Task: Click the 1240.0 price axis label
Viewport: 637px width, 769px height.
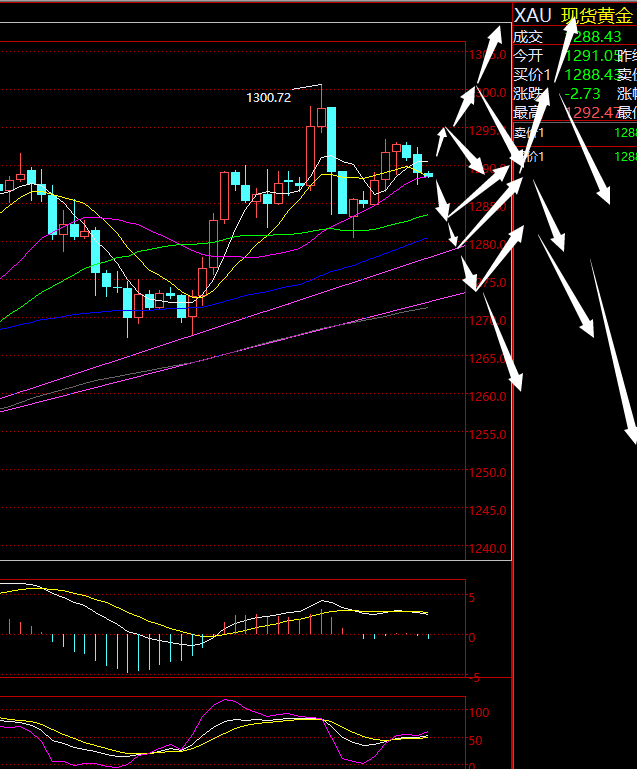Action: coord(487,548)
